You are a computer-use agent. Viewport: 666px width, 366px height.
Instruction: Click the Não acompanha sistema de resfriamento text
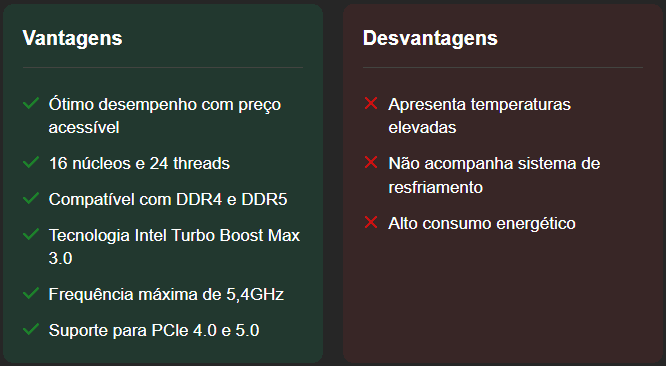(x=494, y=175)
